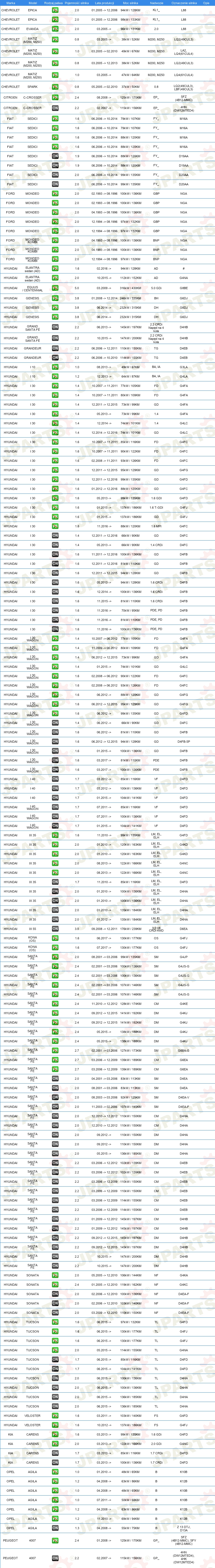The height and width of the screenshot is (1568, 215).
Task: Click petrol icon in Kia Carens 1.6 row
Action: pyautogui.click(x=55, y=1435)
